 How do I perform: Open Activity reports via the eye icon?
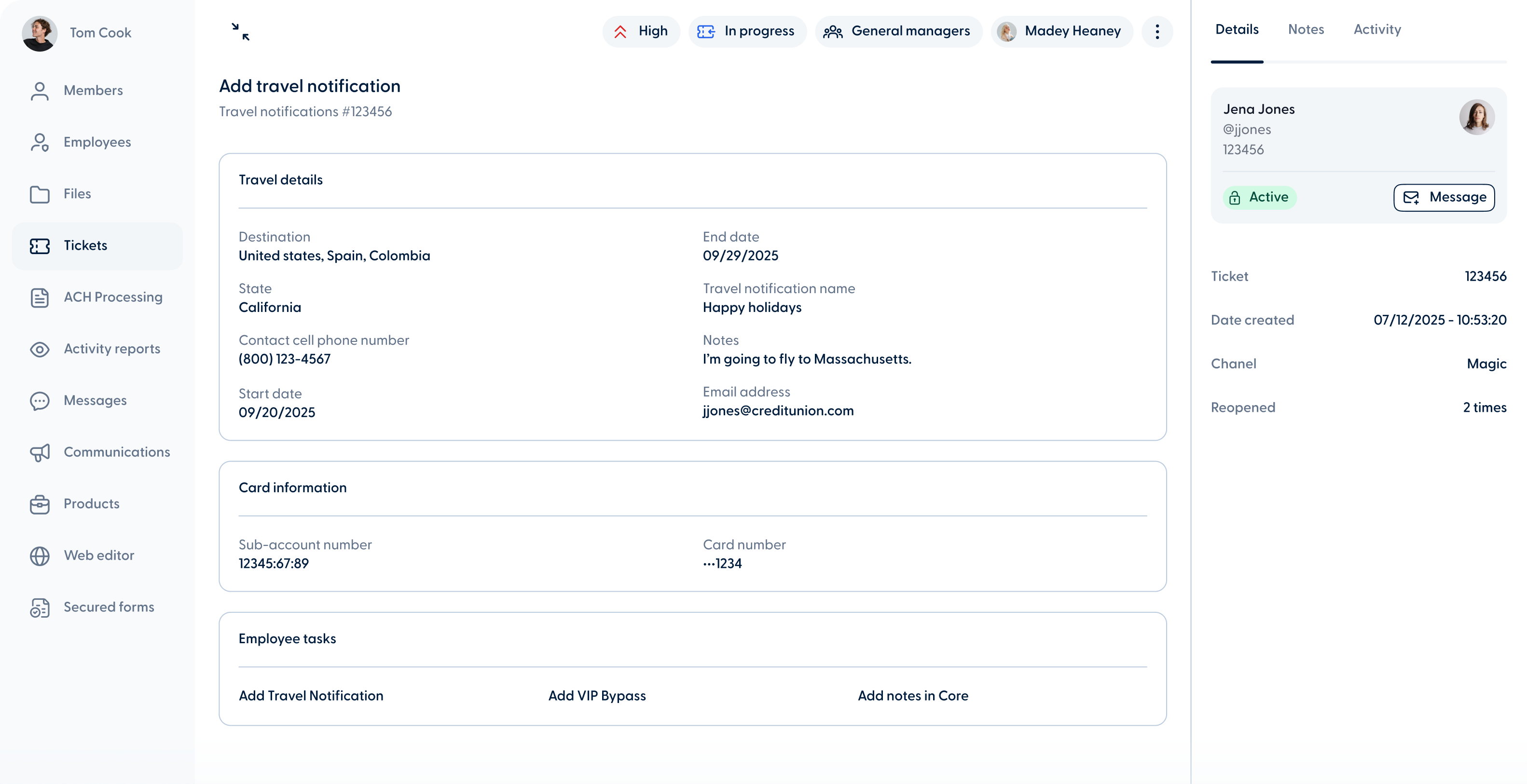tap(39, 349)
